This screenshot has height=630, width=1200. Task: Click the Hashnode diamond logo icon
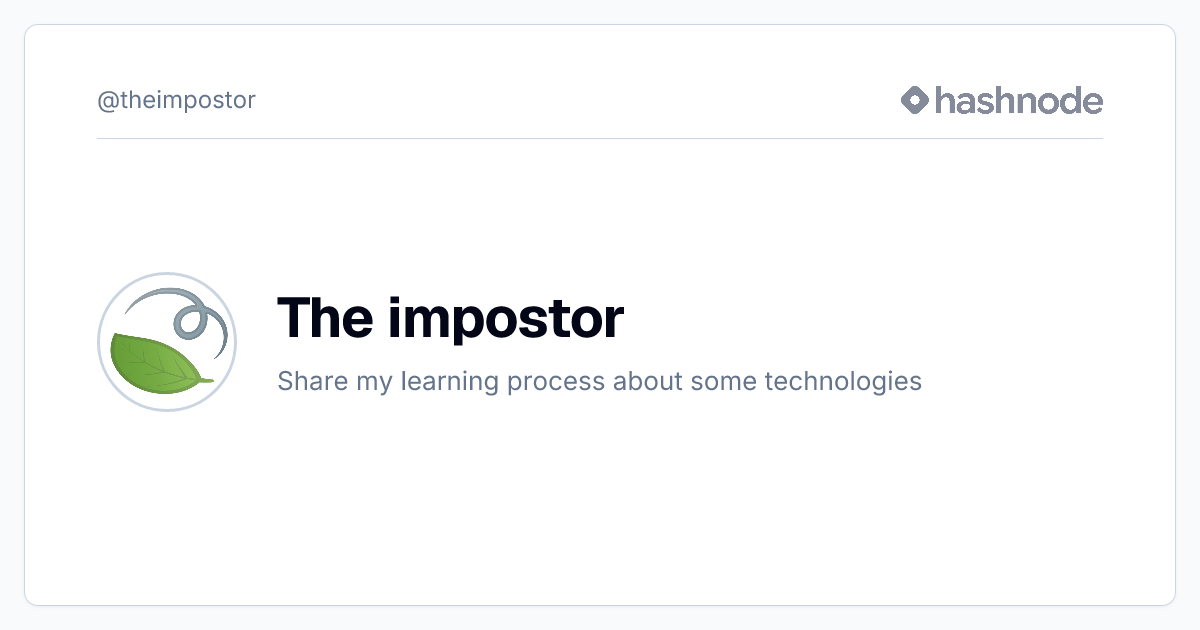(915, 100)
